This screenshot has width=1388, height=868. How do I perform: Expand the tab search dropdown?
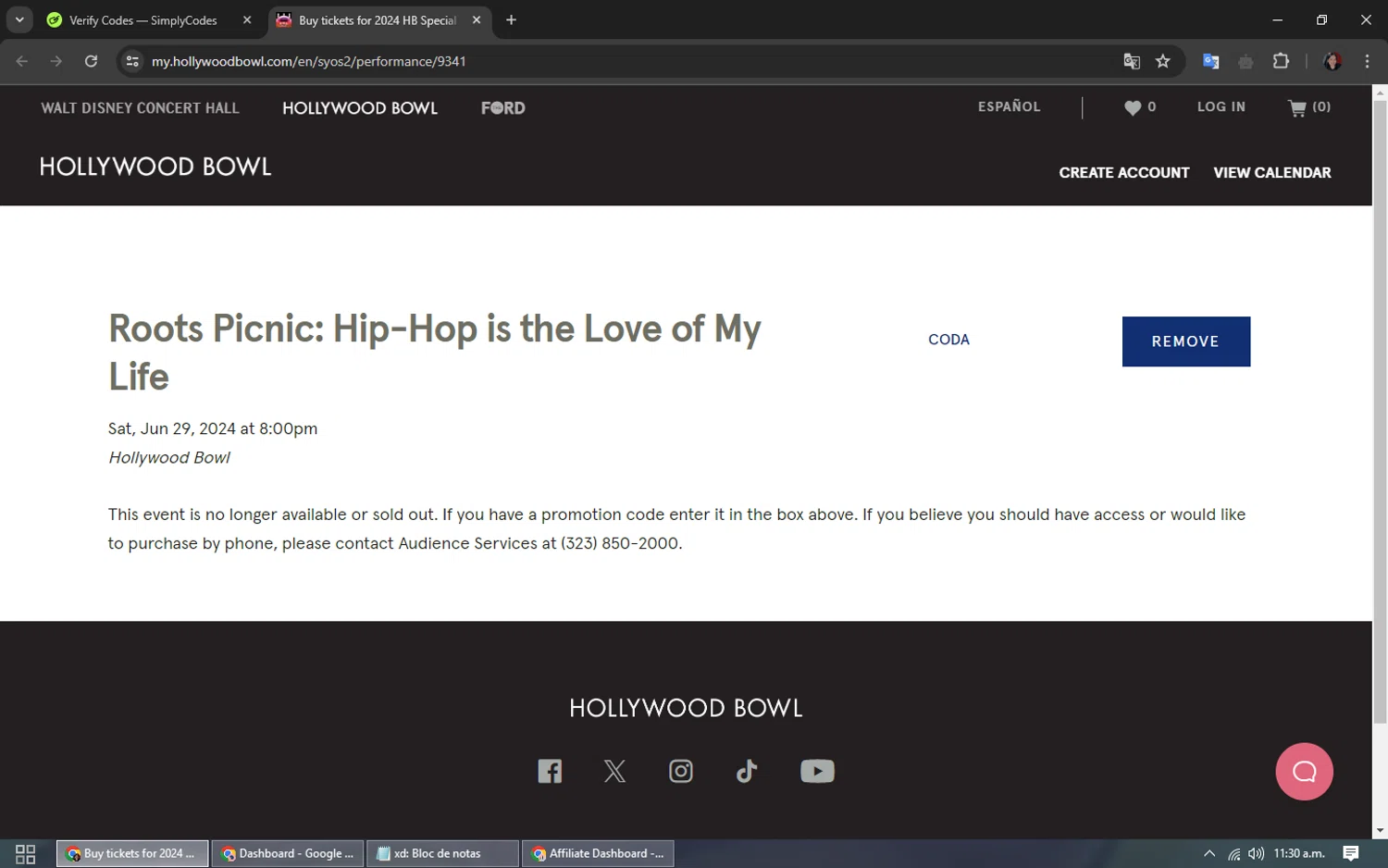pos(19,19)
